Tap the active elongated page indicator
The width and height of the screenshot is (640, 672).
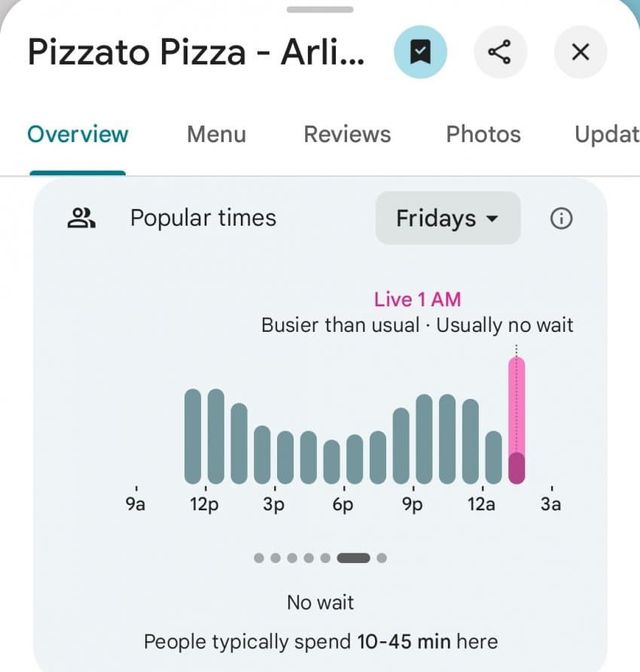point(354,558)
